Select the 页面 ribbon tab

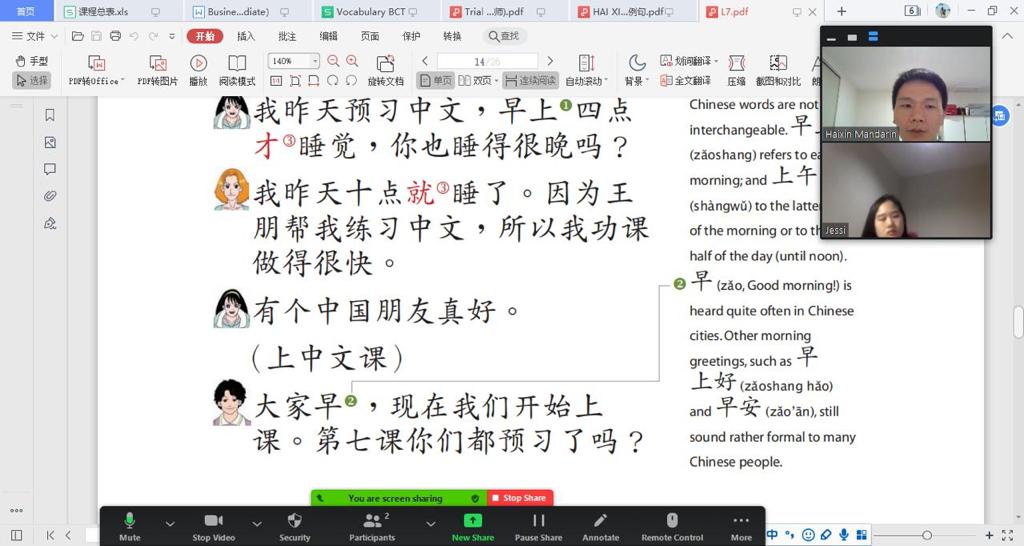click(x=370, y=36)
